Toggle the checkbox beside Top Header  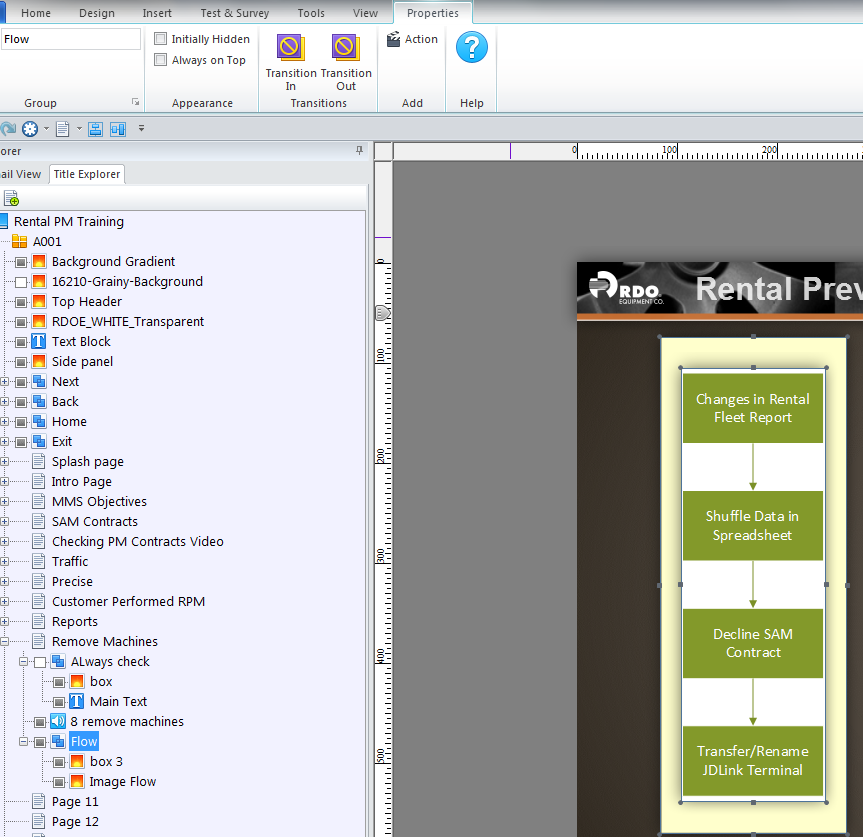click(21, 302)
